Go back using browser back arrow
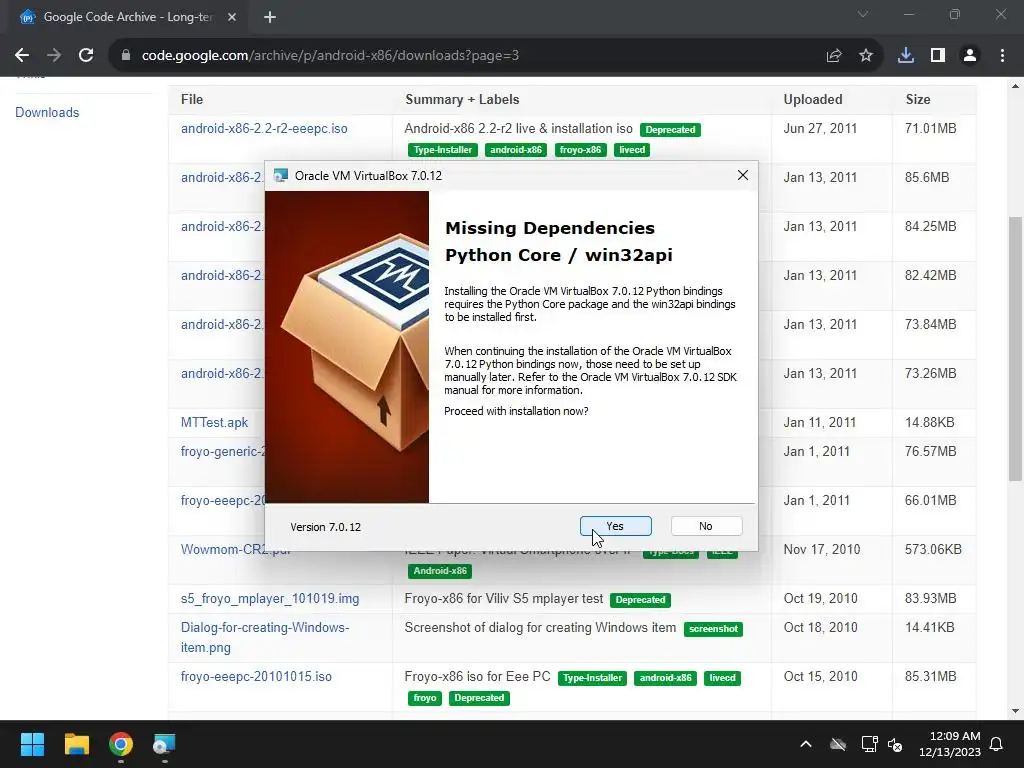This screenshot has width=1024, height=768. [x=22, y=56]
